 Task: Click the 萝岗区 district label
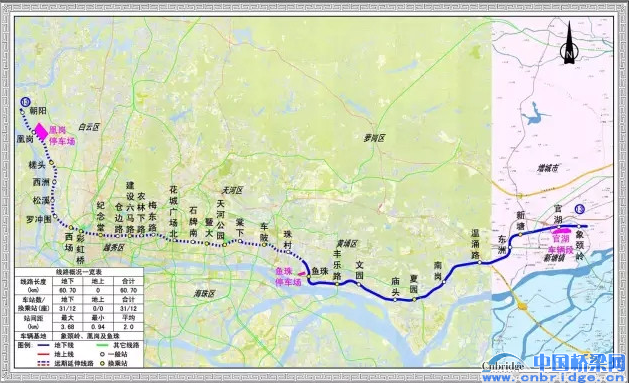coord(374,138)
